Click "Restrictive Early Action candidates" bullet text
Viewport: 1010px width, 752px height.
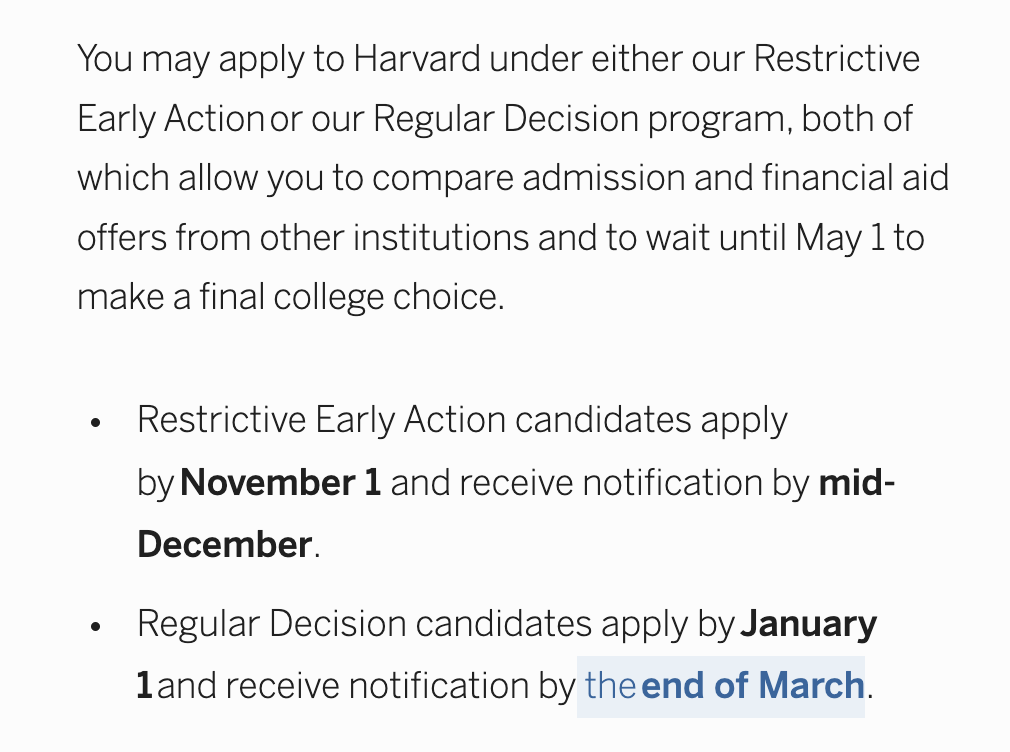(x=414, y=421)
